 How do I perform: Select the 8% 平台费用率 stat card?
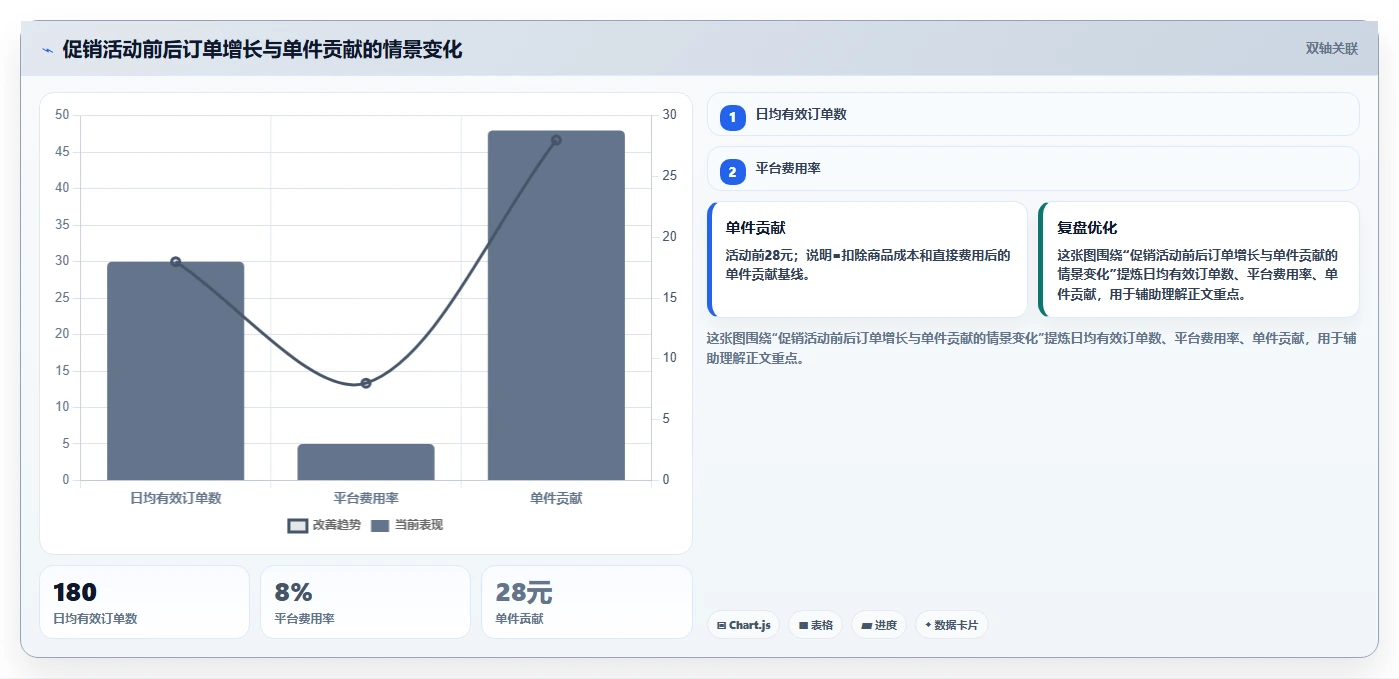365,602
